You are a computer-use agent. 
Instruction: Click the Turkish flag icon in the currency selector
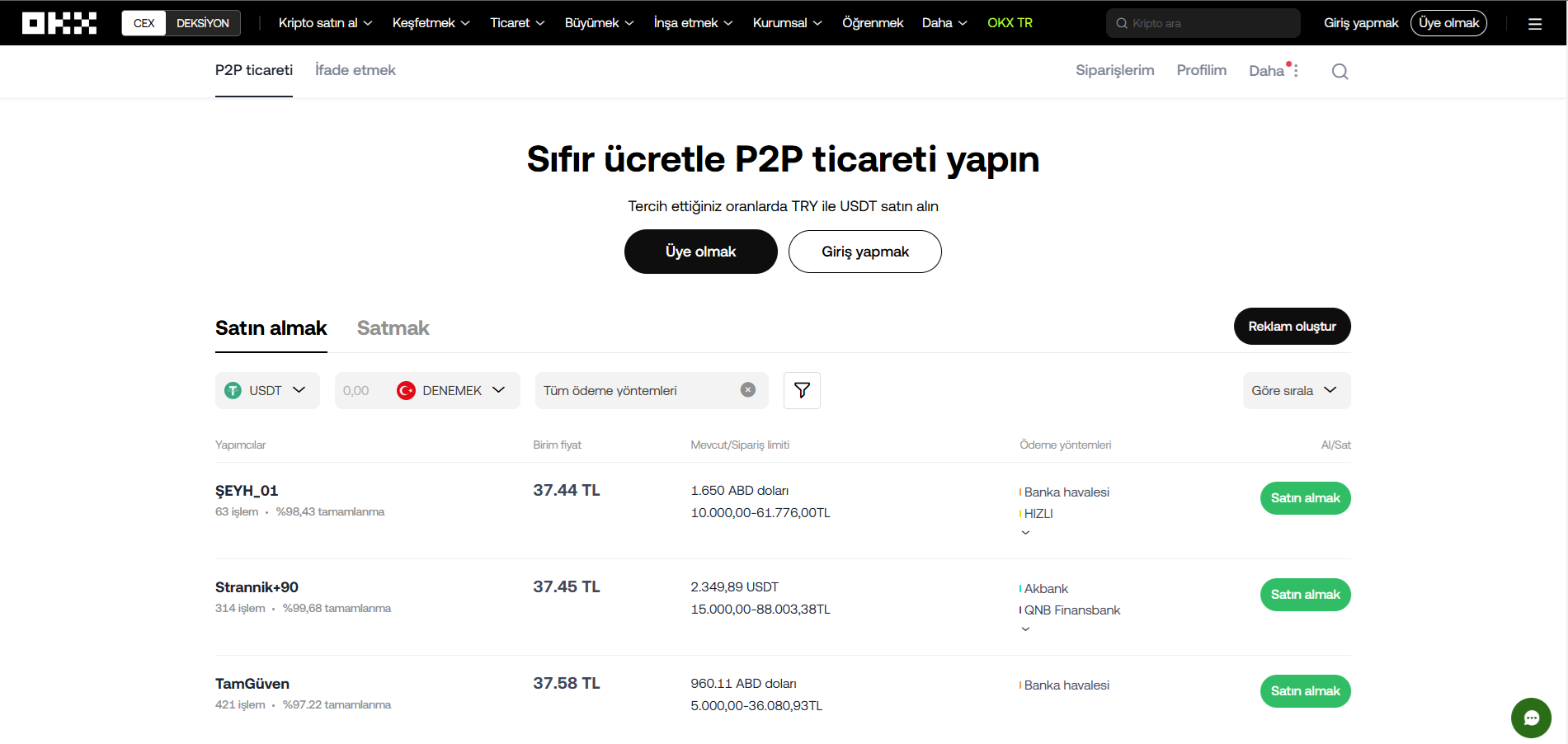tap(406, 390)
